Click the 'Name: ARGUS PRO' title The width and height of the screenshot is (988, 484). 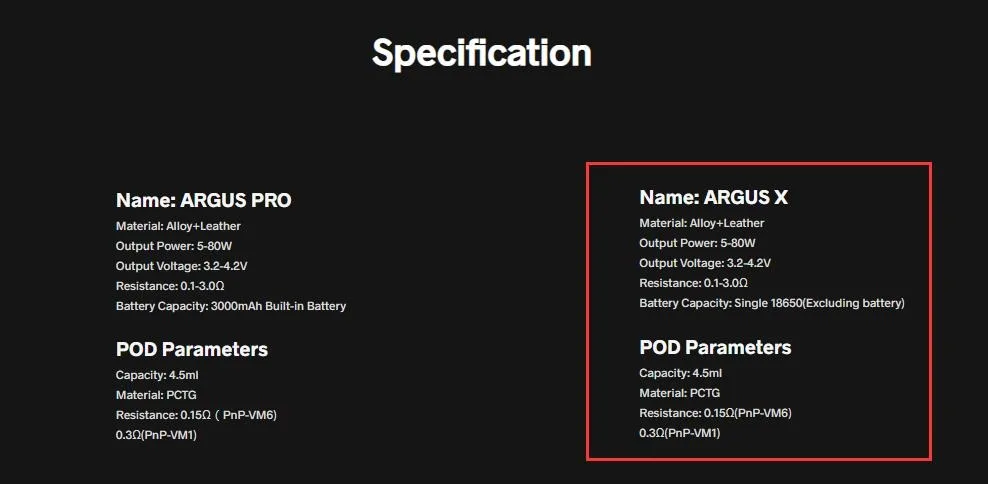(x=203, y=200)
